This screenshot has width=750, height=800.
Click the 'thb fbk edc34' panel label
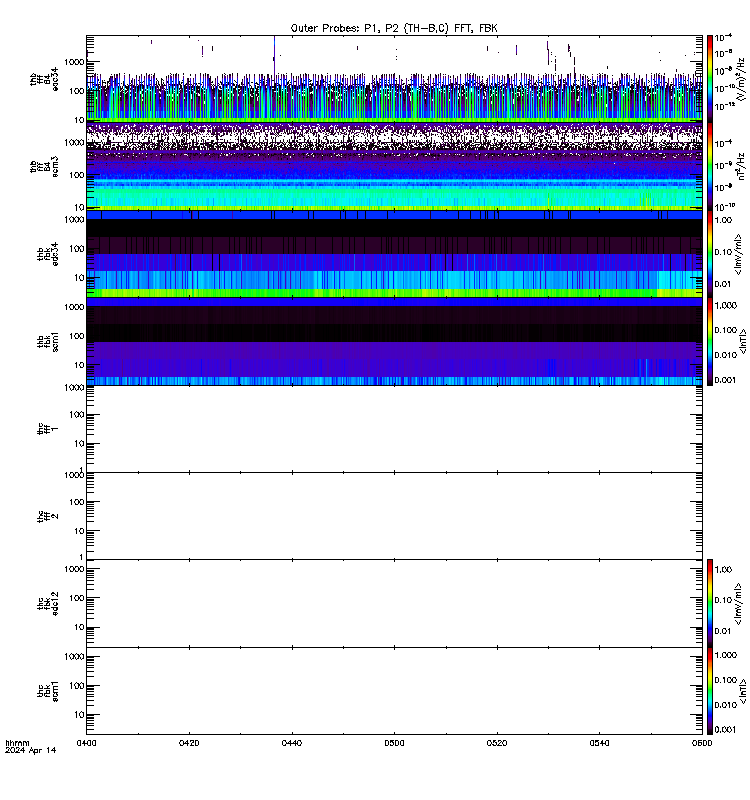[48, 254]
